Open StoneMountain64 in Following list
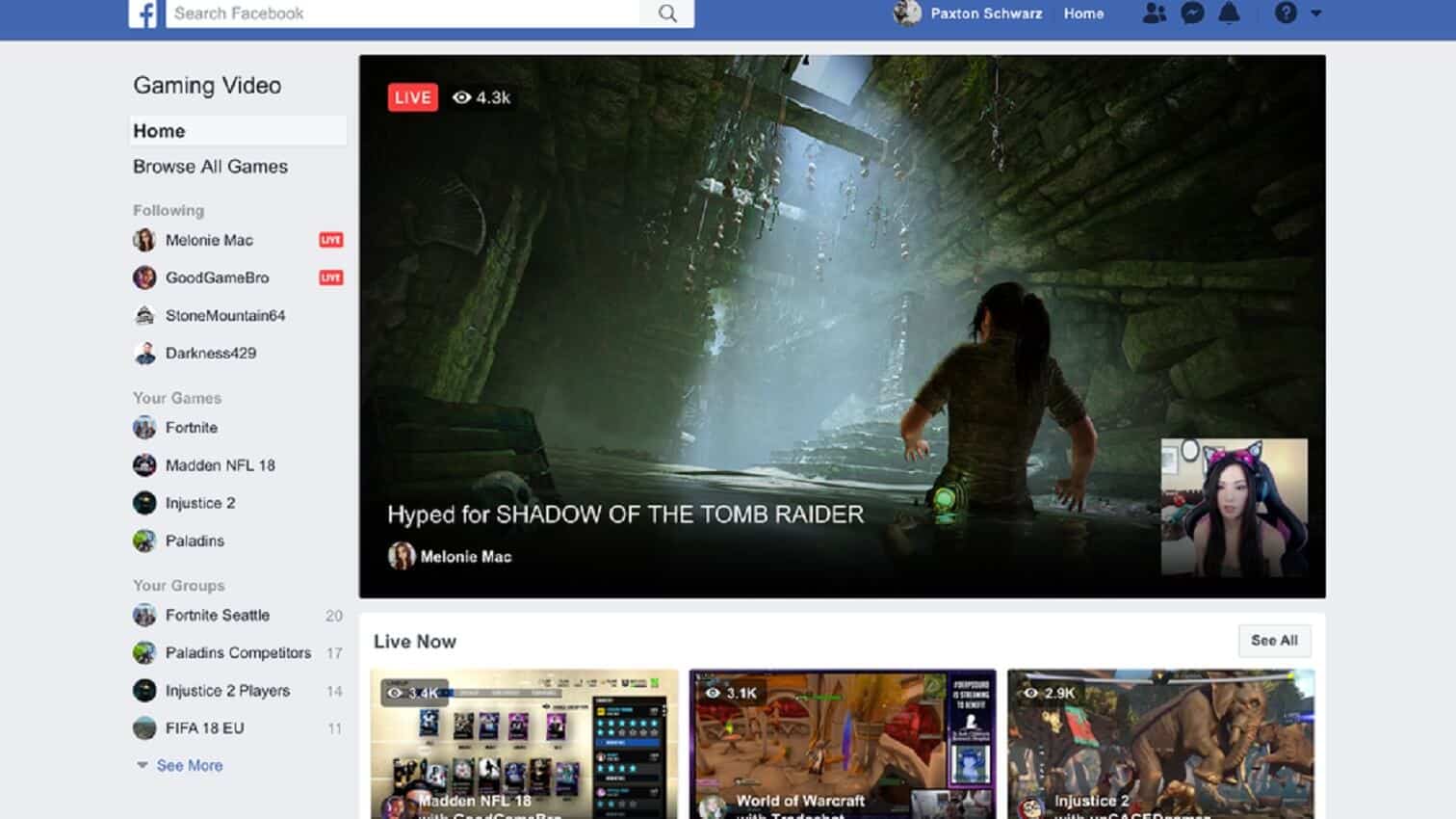 225,315
